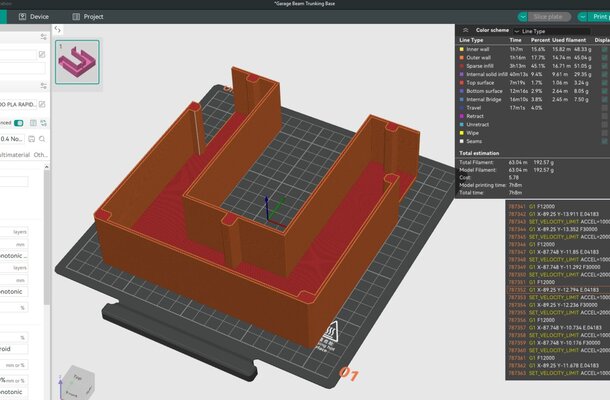Viewport: 610px width, 400px height.
Task: Save the current process preset
Action: [x=32, y=139]
